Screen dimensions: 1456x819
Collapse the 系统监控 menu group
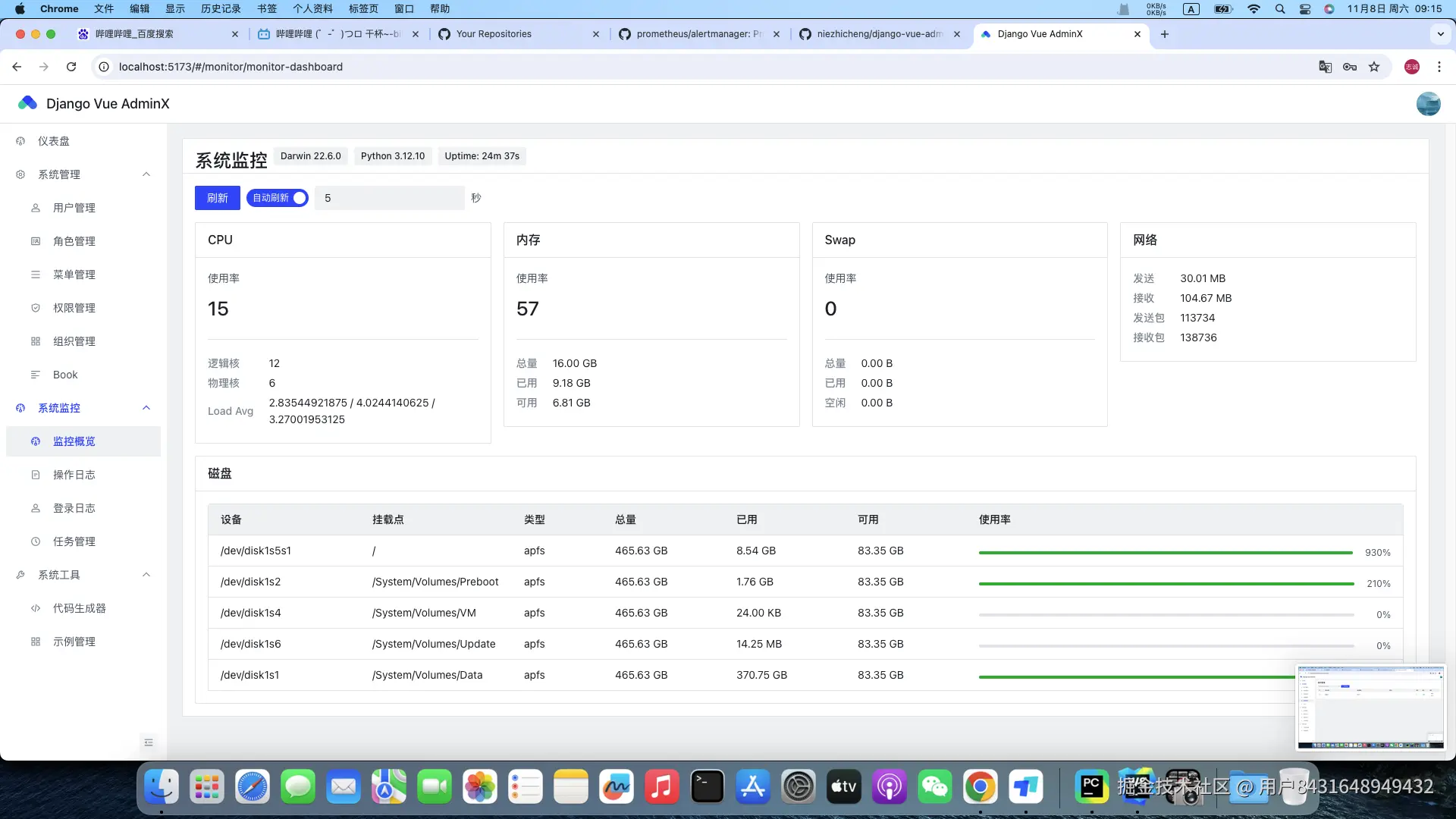coord(146,408)
